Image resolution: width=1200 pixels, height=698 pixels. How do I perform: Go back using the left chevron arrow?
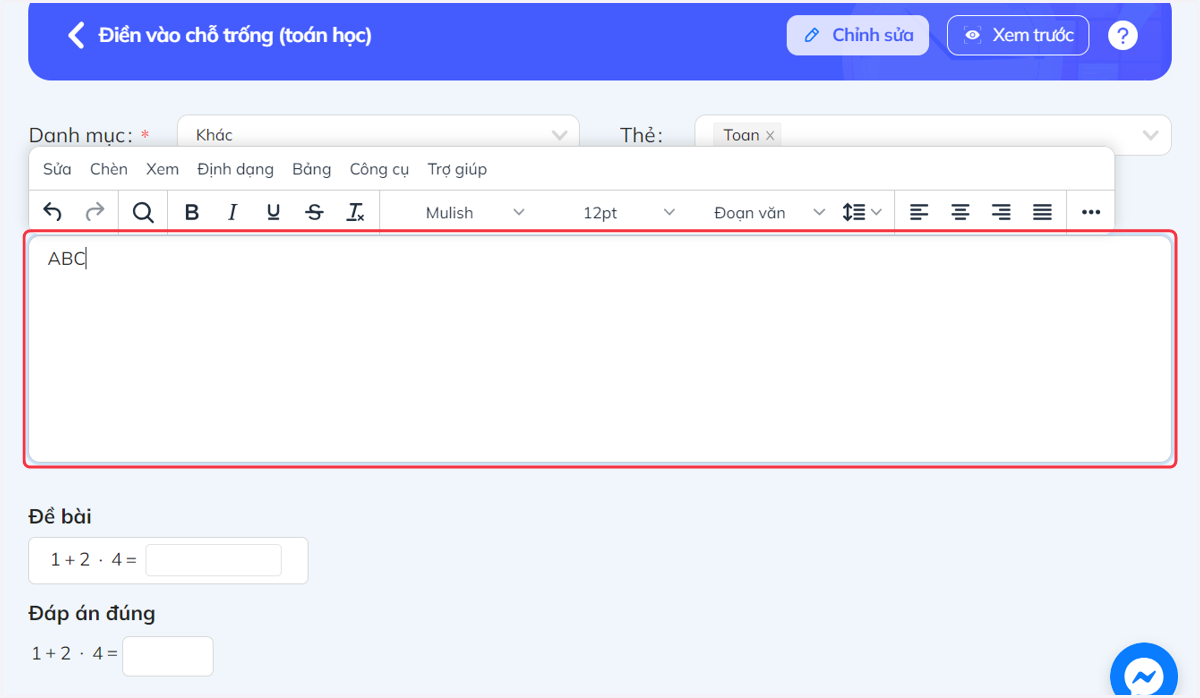(x=75, y=36)
